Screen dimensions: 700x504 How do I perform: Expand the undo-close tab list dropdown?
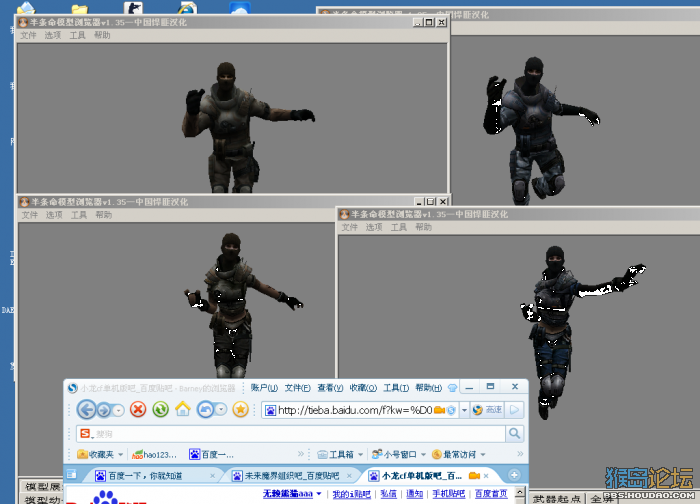[221, 409]
